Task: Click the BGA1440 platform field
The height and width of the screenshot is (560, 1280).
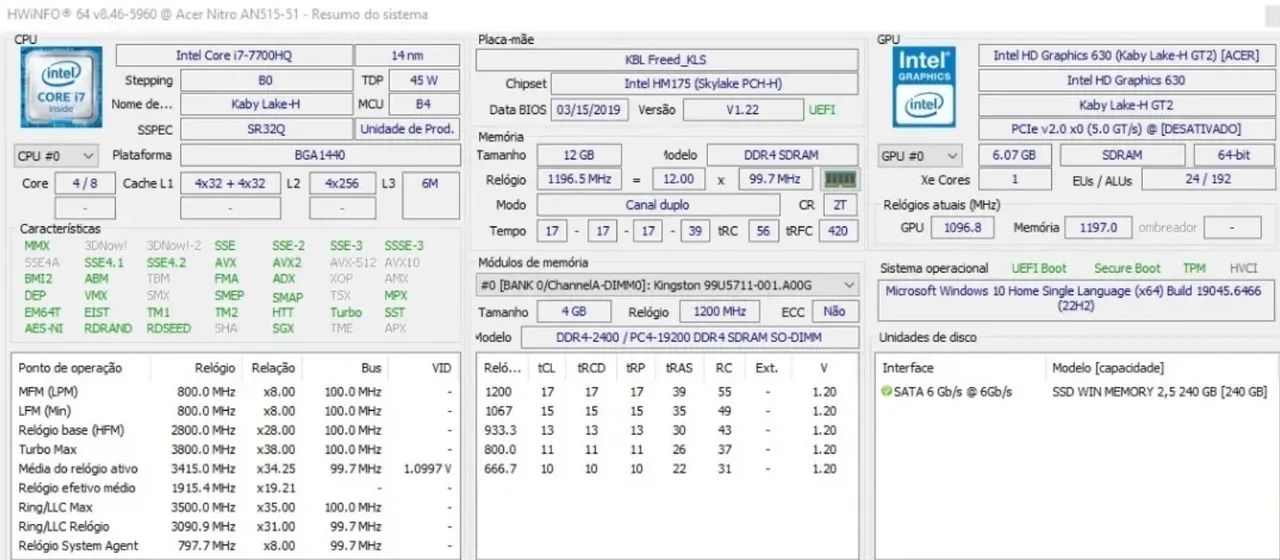Action: 320,155
